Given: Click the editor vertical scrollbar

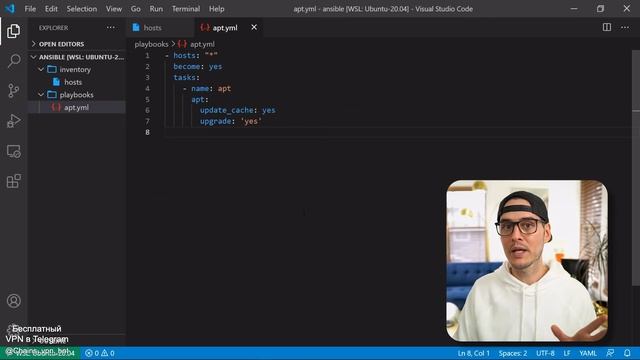Looking at the screenshot, I should [x=636, y=167].
